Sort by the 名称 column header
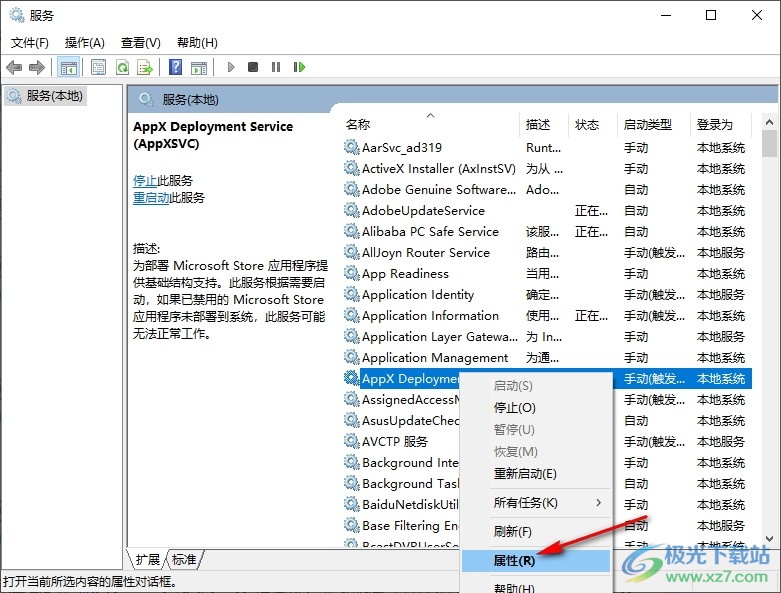The height and width of the screenshot is (593, 781). coord(430,124)
